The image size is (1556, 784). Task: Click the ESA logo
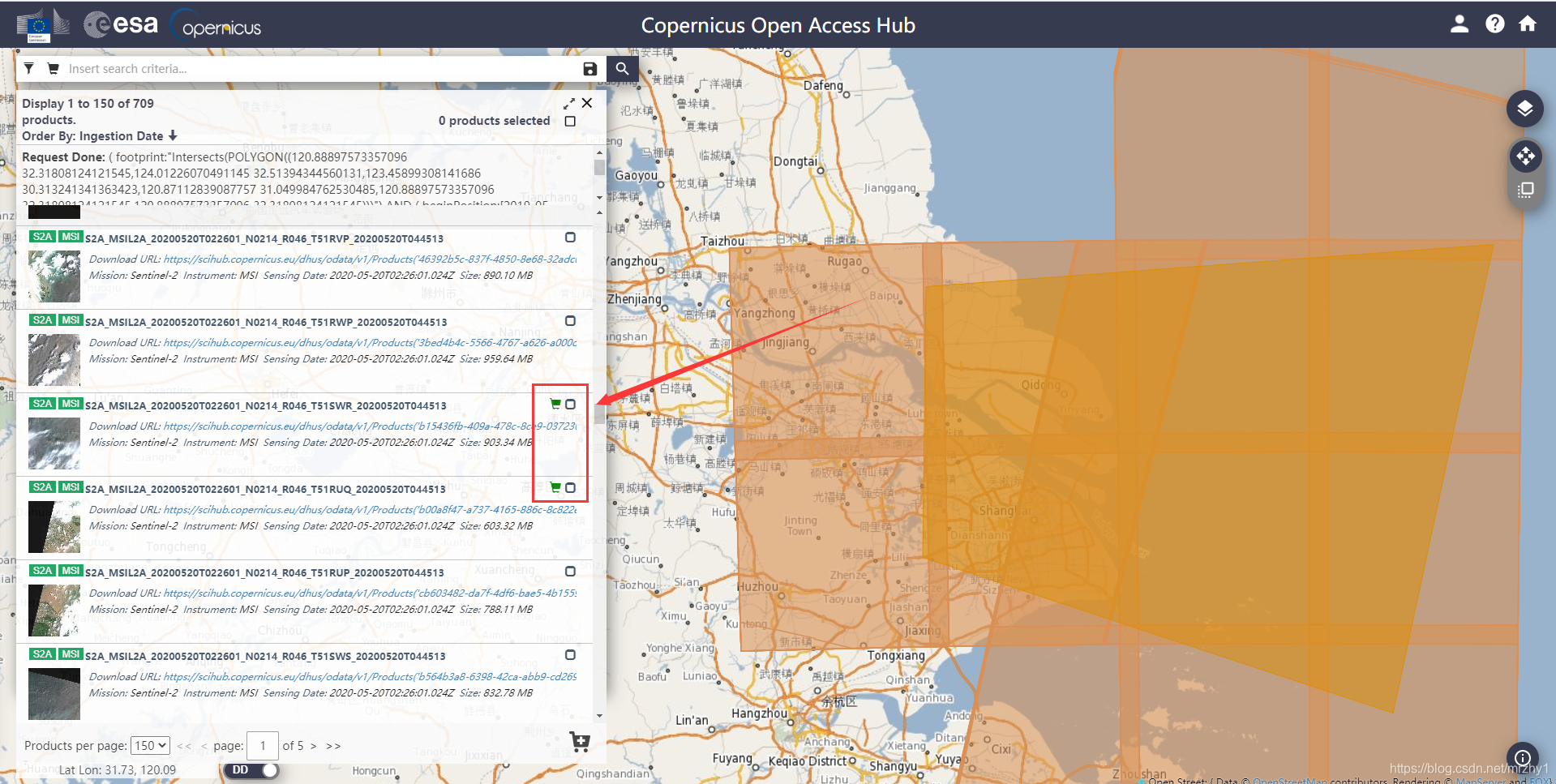tap(121, 24)
